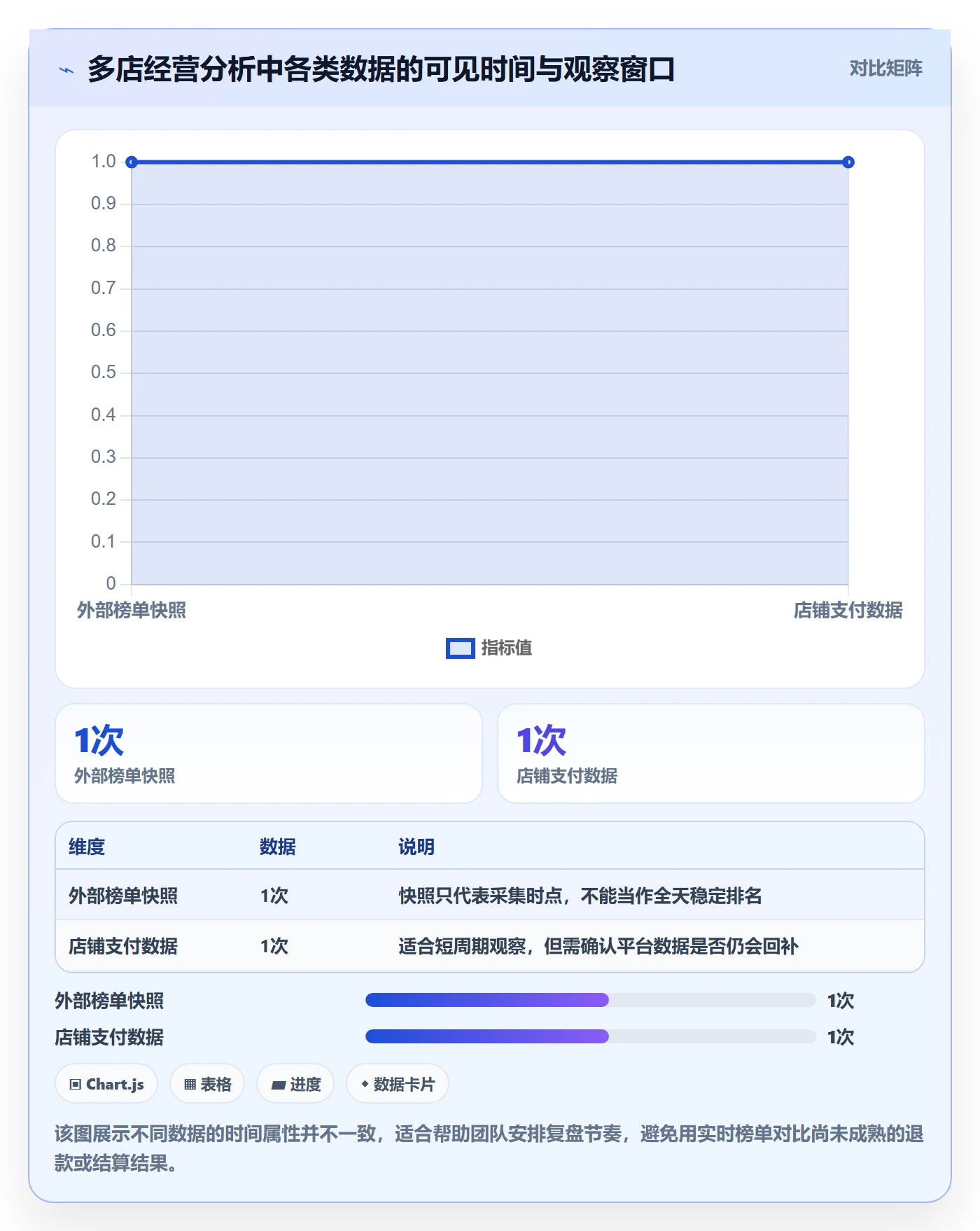Click the 1次 value in 外部榜单快照 table row
The image size is (980, 1231).
(274, 896)
